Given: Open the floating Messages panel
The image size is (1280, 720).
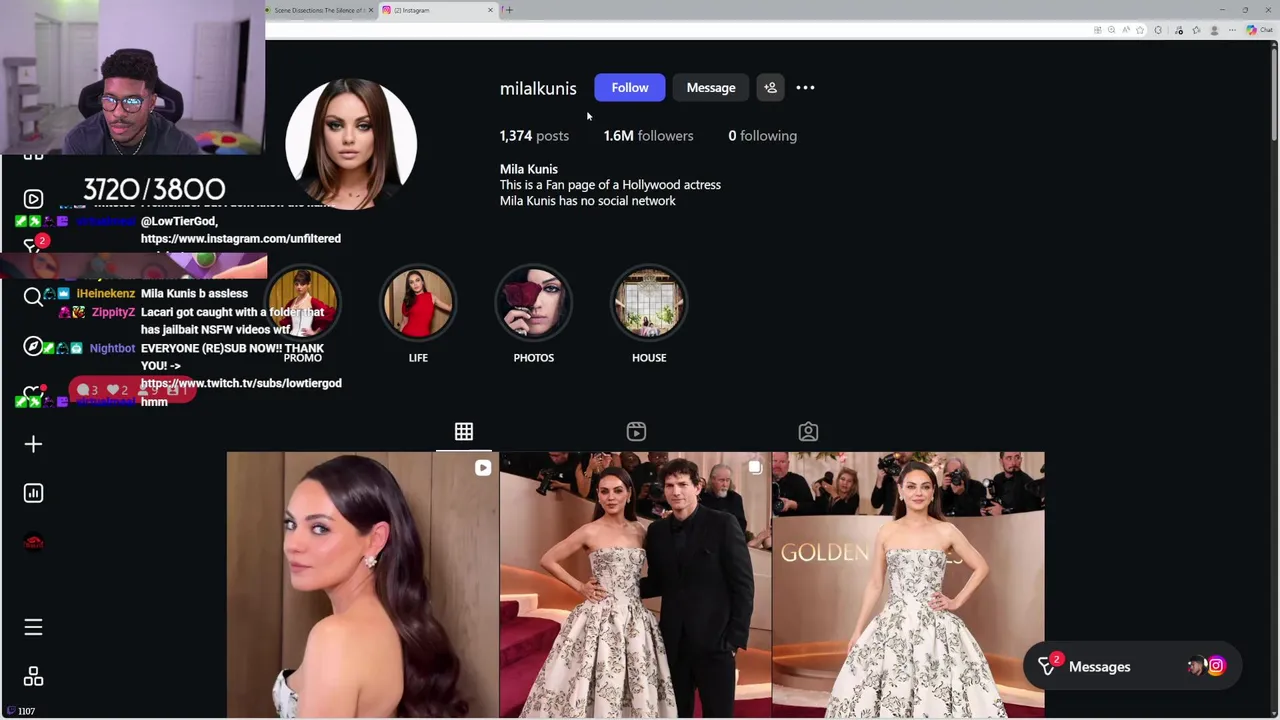Looking at the screenshot, I should click(x=1132, y=666).
